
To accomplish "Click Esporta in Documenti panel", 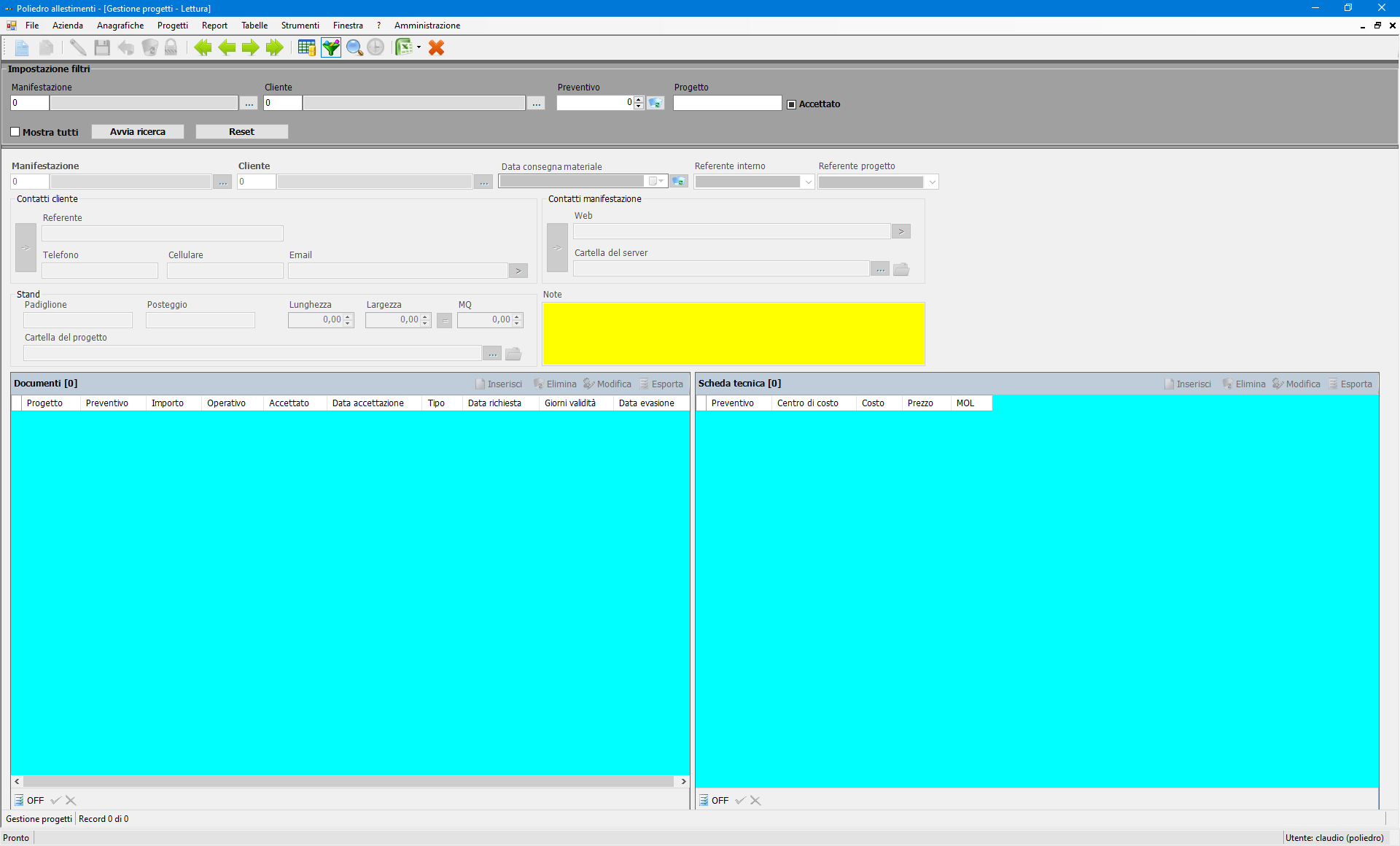I will tap(661, 384).
